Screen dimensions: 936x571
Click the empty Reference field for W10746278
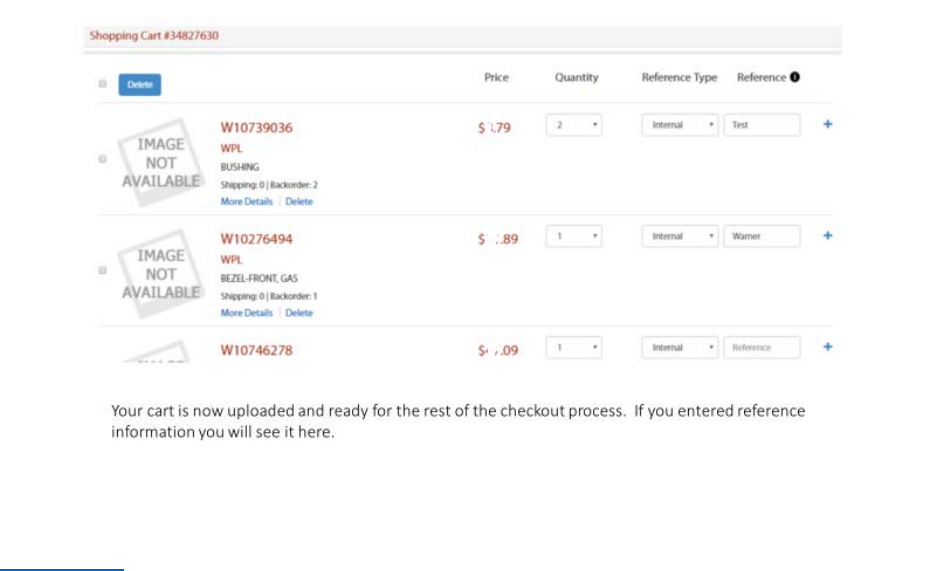762,347
